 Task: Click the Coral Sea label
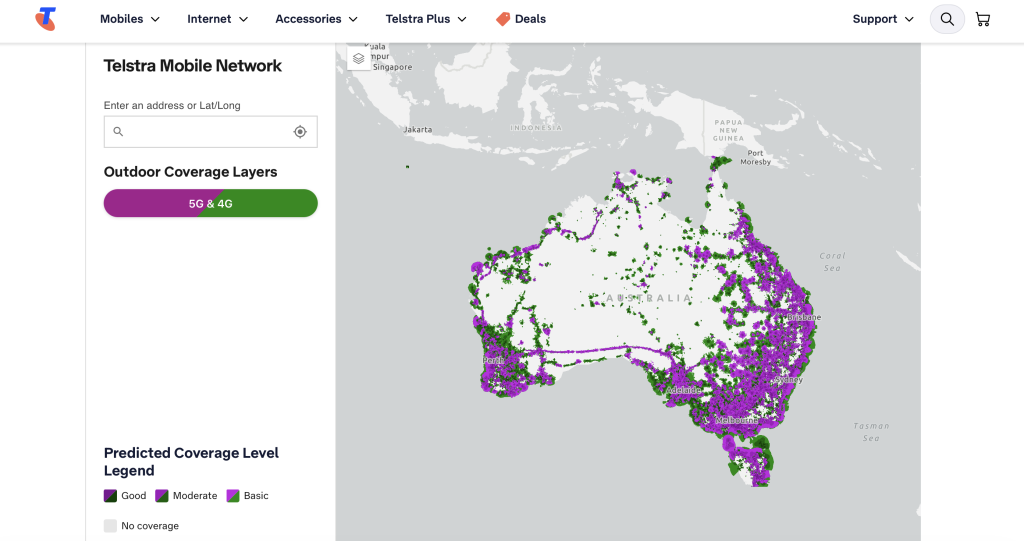(x=832, y=262)
